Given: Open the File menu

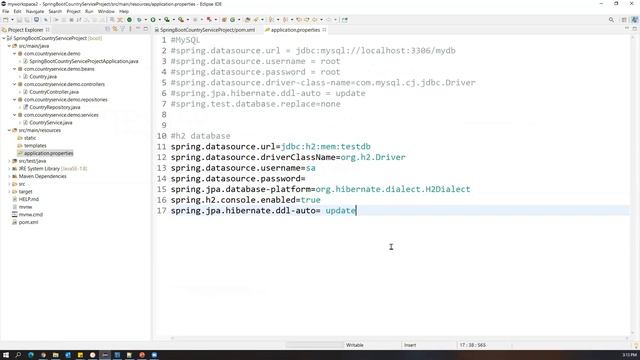Looking at the screenshot, I should [x=5, y=11].
